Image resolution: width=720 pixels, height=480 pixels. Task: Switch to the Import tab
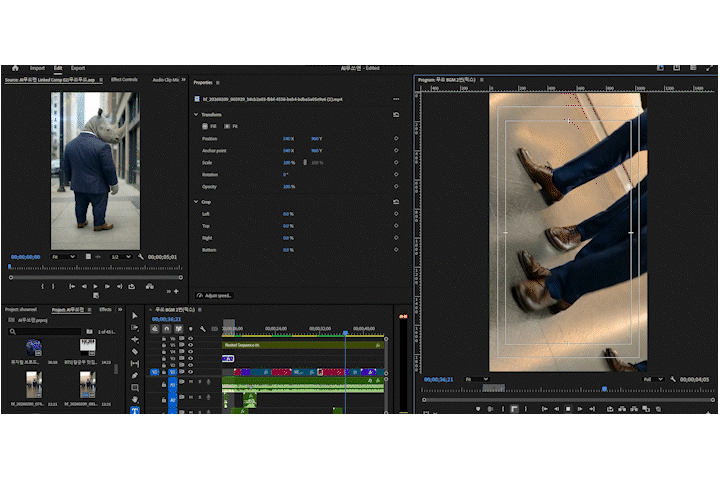tap(37, 68)
